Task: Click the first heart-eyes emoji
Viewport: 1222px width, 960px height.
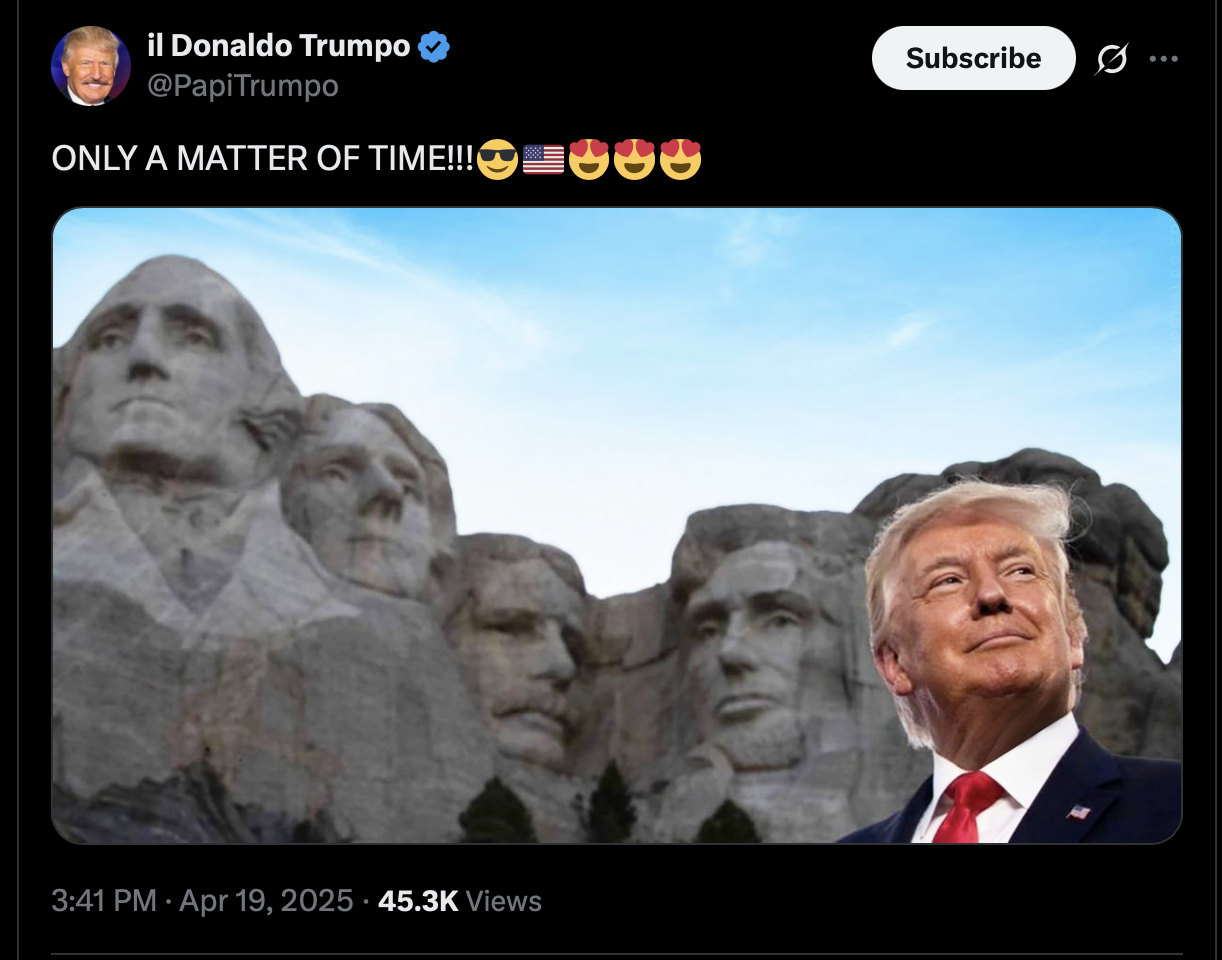Action: click(x=589, y=159)
